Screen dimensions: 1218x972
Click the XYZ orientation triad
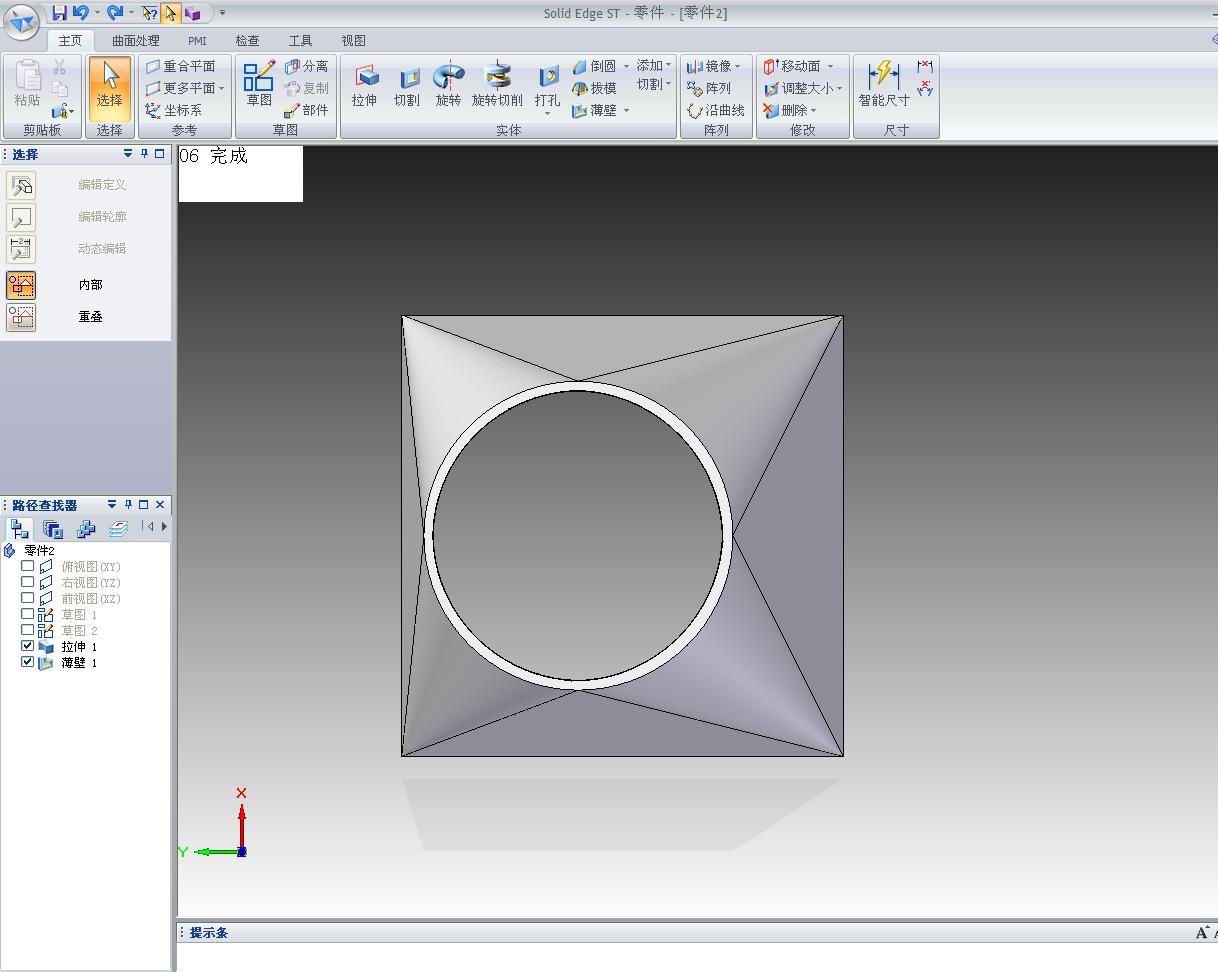tap(215, 822)
